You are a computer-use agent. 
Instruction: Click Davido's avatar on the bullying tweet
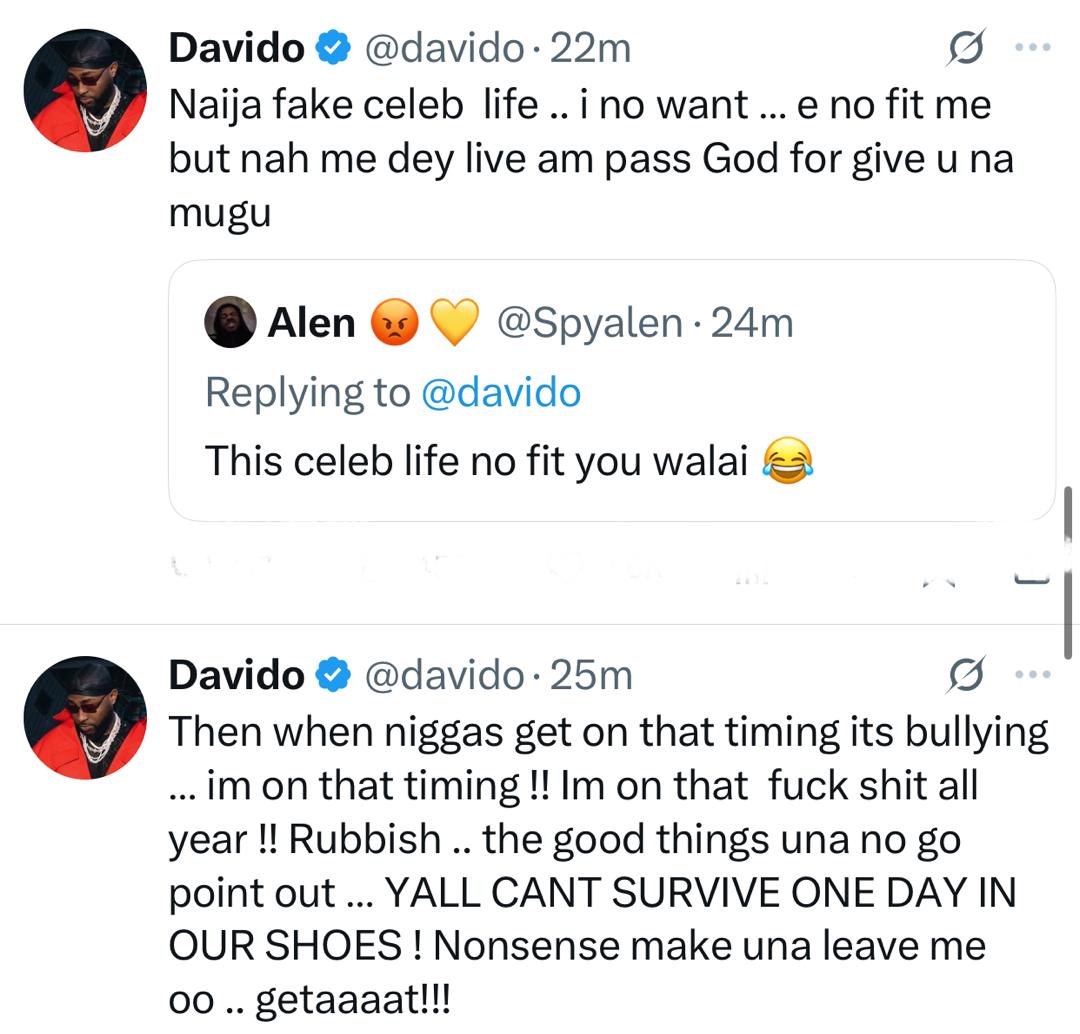pyautogui.click(x=85, y=718)
